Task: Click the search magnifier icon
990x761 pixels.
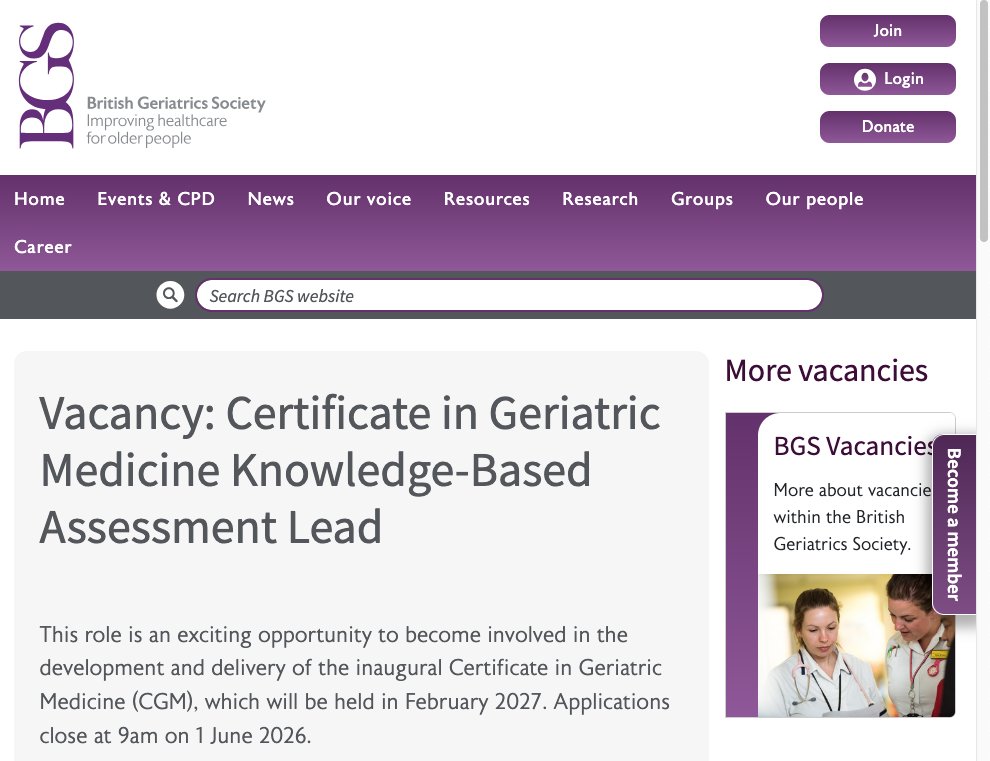Action: coord(170,295)
